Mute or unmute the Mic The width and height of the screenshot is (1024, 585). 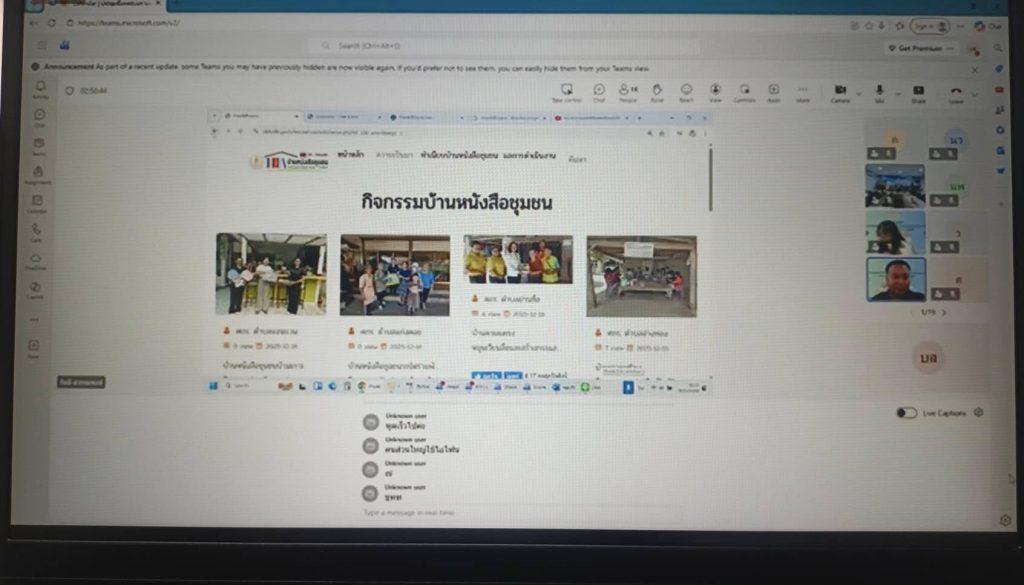879,91
